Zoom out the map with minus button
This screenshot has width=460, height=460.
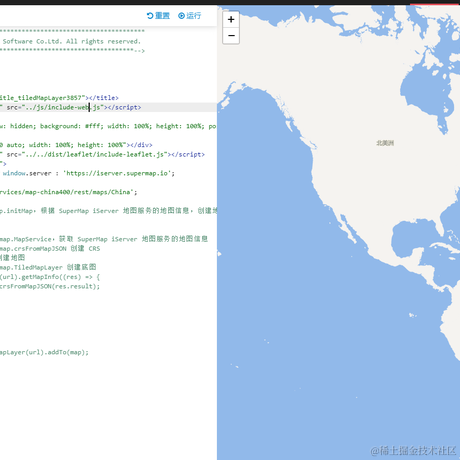coord(231,35)
